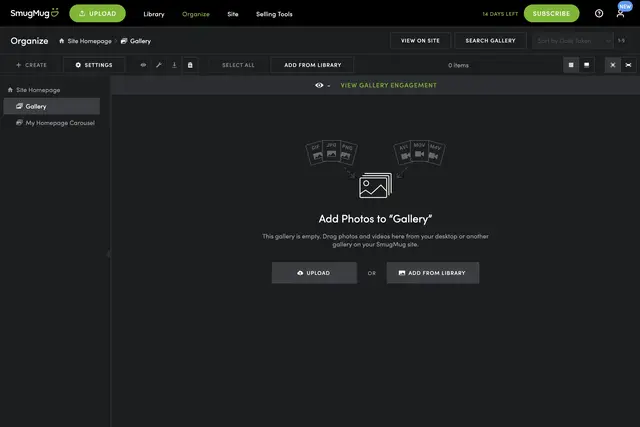640x427 pixels.
Task: Click the 0 items count
Action: tap(458, 65)
